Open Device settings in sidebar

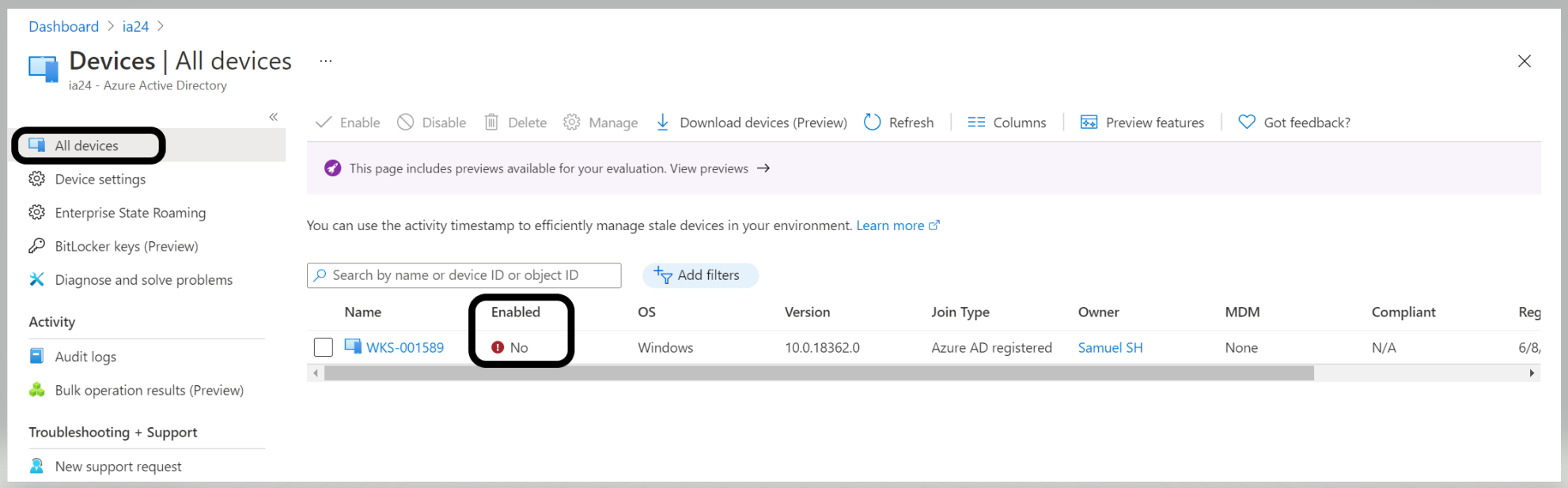click(100, 180)
